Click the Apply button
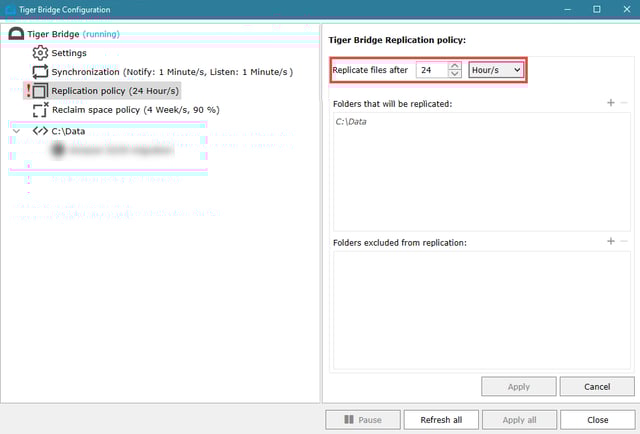 pyautogui.click(x=519, y=386)
